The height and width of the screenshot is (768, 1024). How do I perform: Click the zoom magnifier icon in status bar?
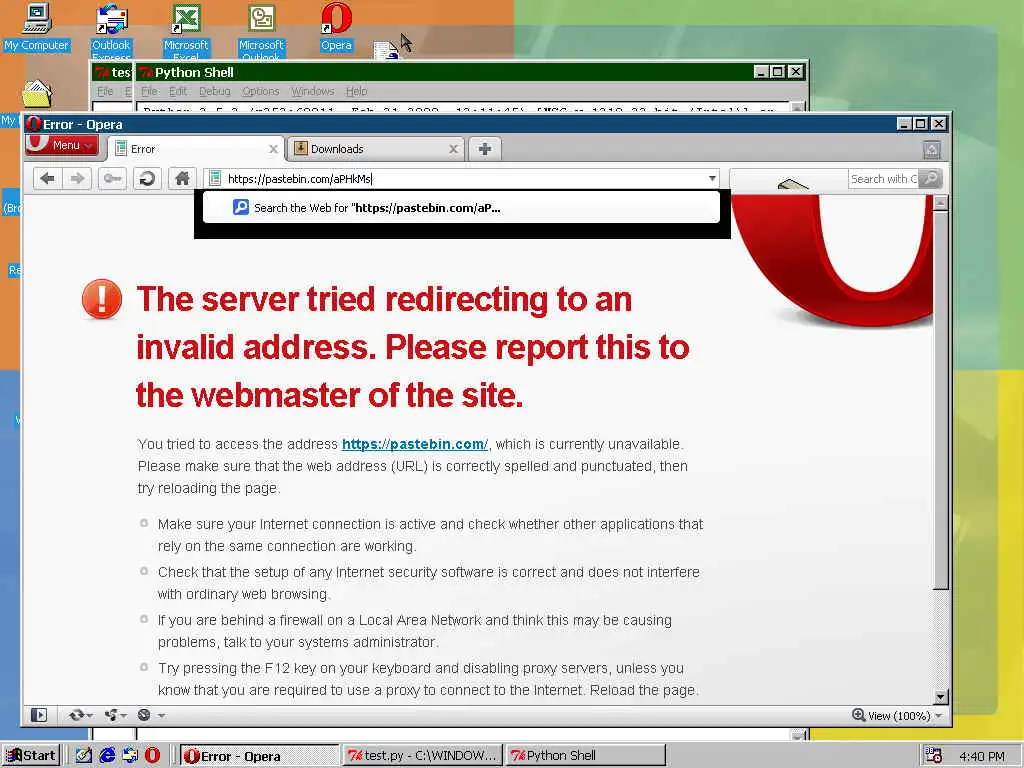click(x=859, y=715)
